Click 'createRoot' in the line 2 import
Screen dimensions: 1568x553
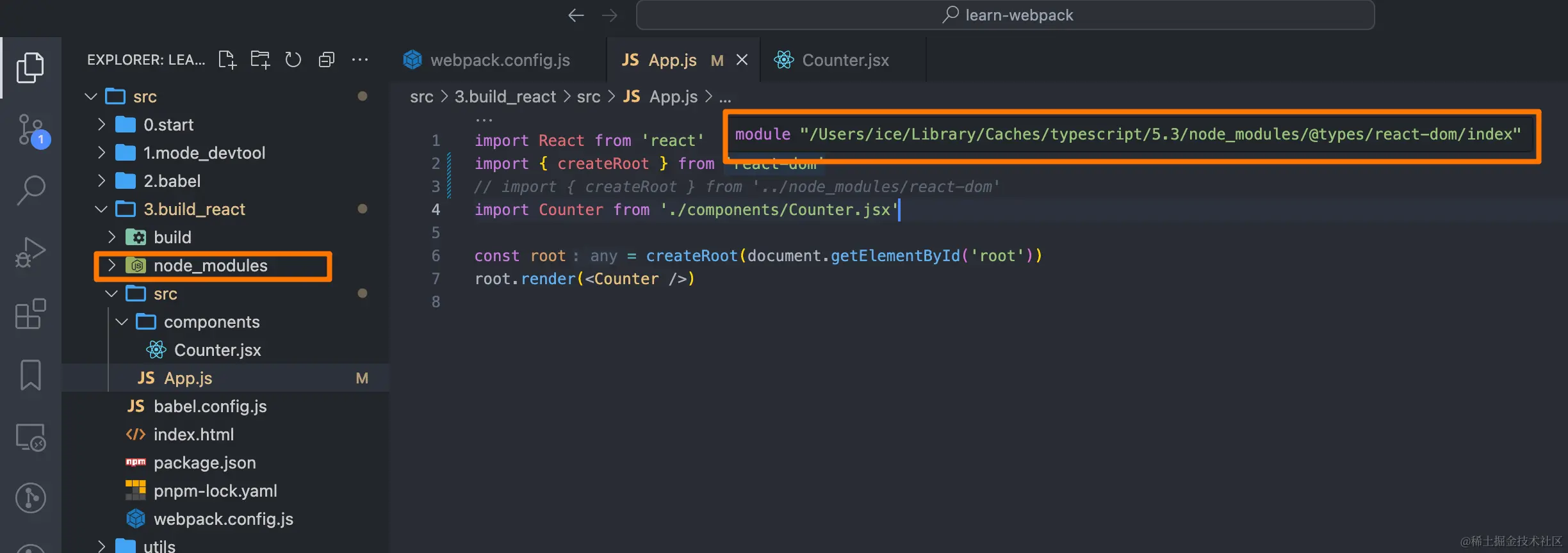click(x=603, y=163)
